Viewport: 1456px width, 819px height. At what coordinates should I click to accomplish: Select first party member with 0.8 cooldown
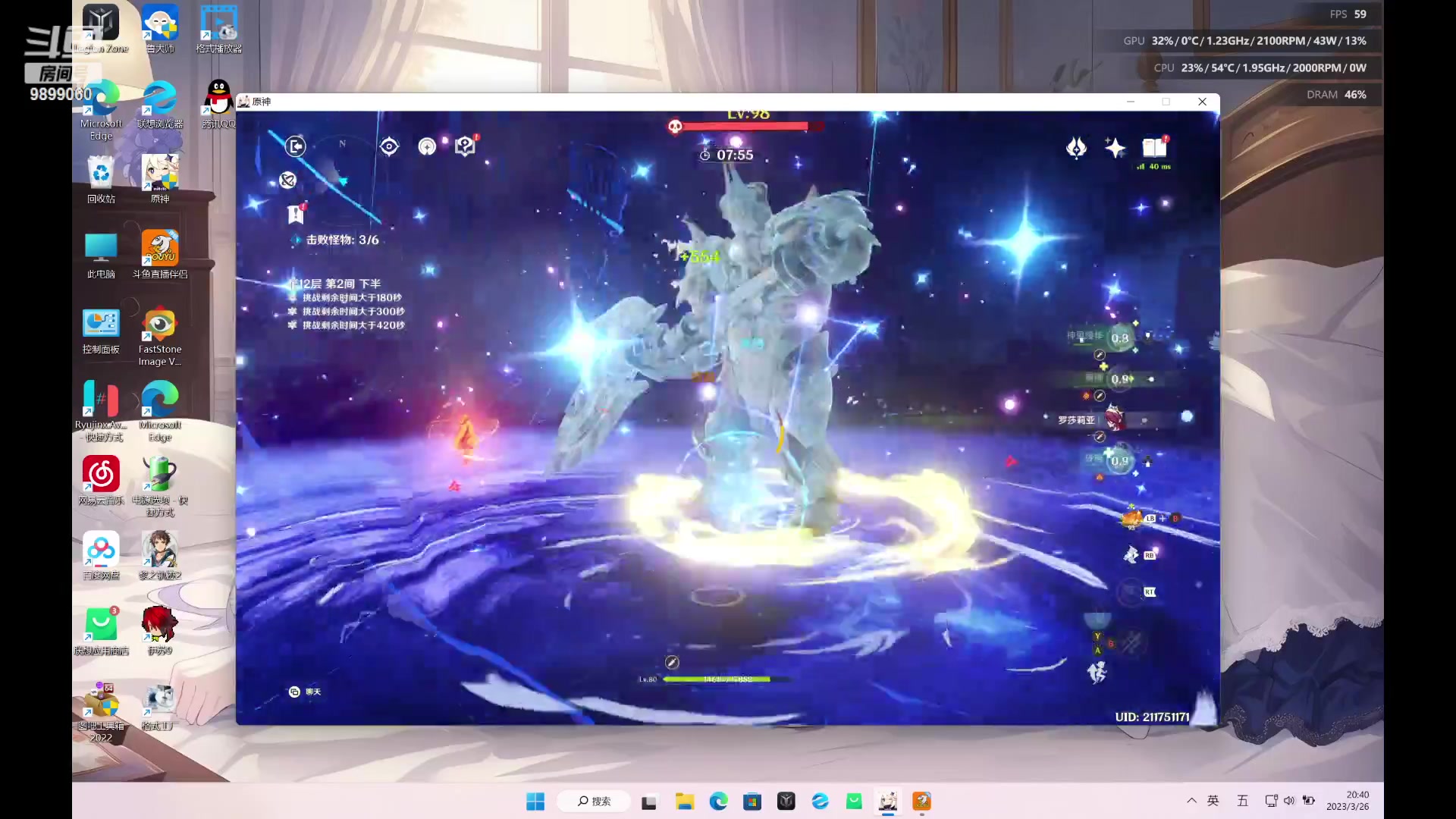1119,338
